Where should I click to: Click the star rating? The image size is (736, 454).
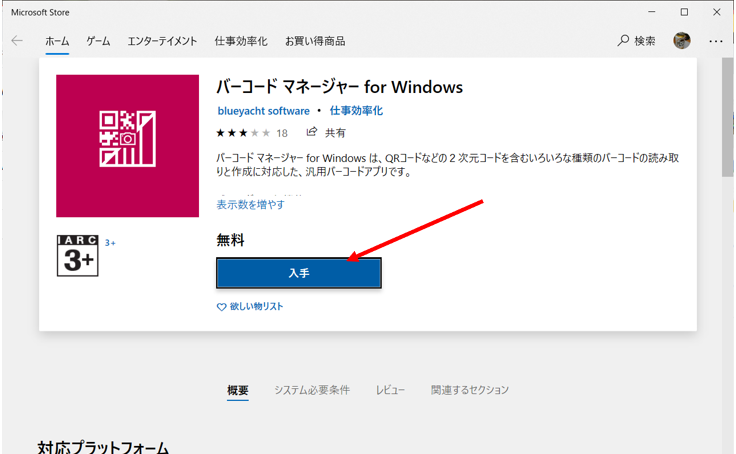(x=243, y=133)
